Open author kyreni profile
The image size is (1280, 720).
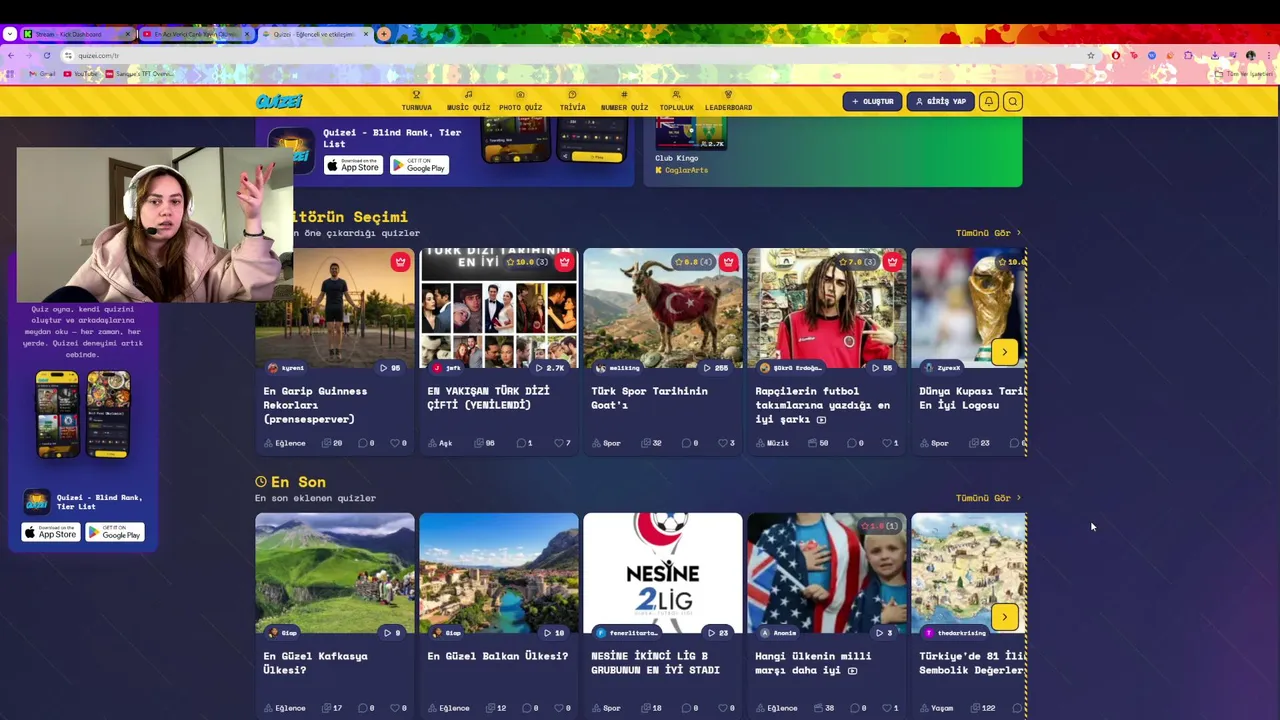(287, 368)
